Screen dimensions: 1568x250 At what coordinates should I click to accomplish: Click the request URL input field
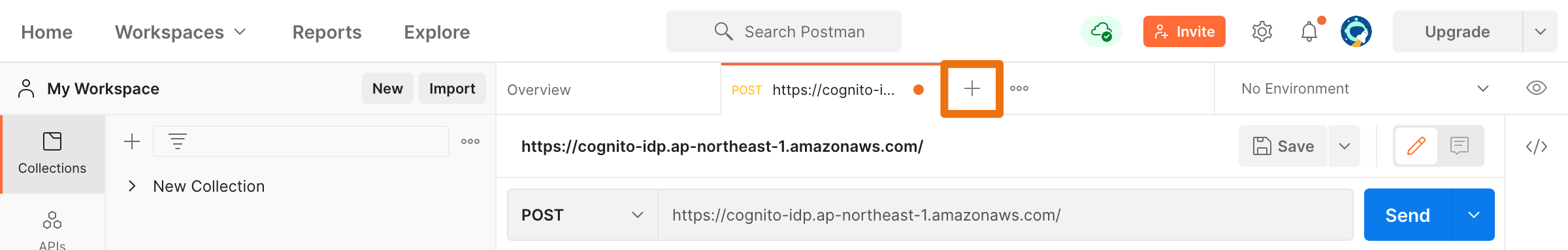coord(1005,215)
